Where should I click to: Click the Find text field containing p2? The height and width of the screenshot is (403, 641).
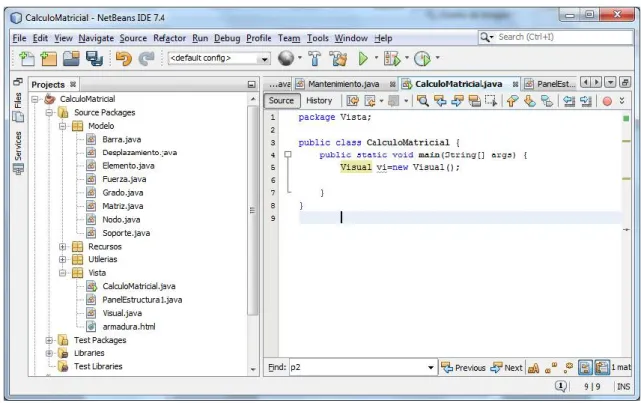[357, 367]
